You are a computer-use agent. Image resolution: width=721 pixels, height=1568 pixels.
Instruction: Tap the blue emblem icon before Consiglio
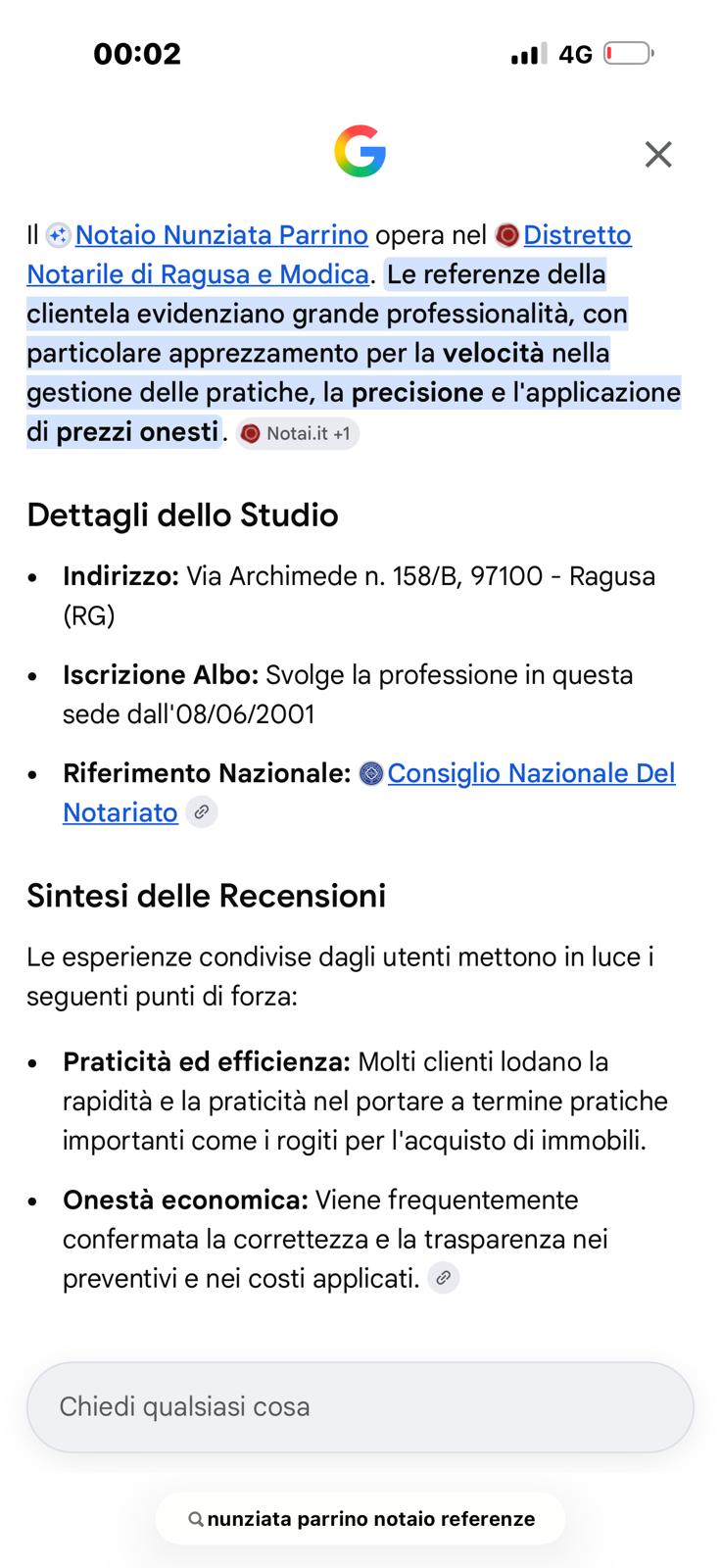371,773
